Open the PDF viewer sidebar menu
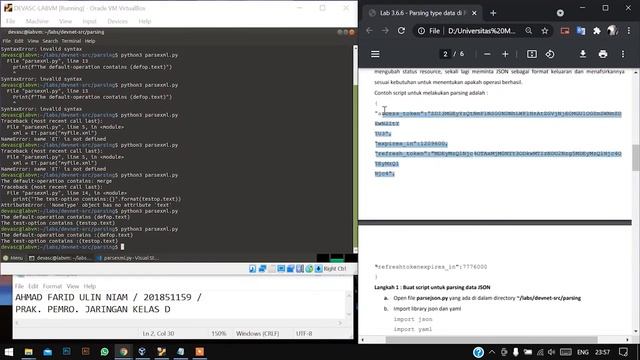This screenshot has height=360, width=640. pos(375,54)
